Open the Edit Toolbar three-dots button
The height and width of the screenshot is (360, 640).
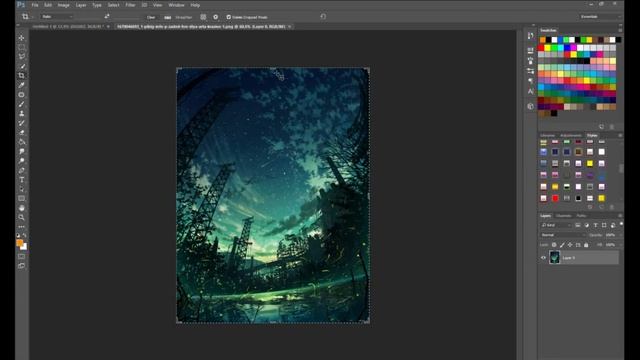click(x=22, y=227)
